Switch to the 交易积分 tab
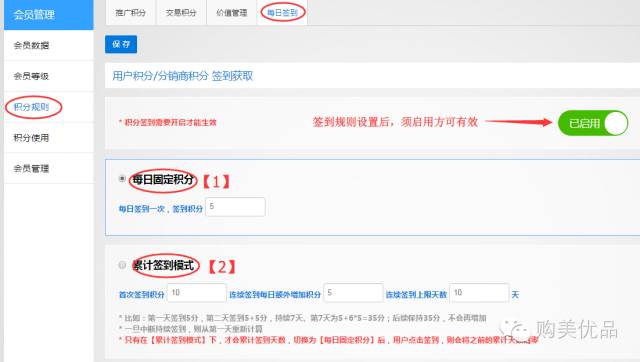640x362 pixels. tap(181, 13)
